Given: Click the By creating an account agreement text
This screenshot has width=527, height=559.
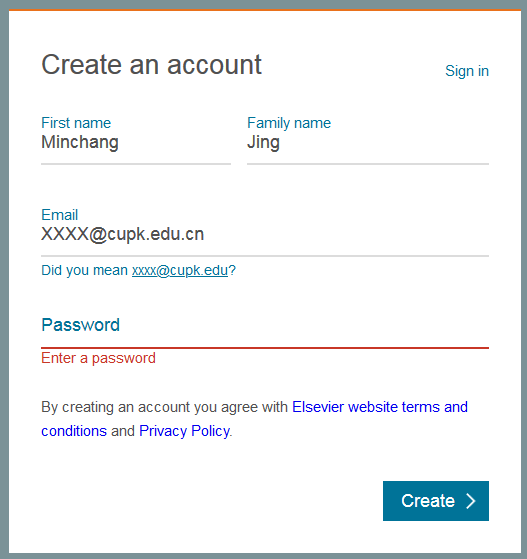Looking at the screenshot, I should click(x=164, y=407).
